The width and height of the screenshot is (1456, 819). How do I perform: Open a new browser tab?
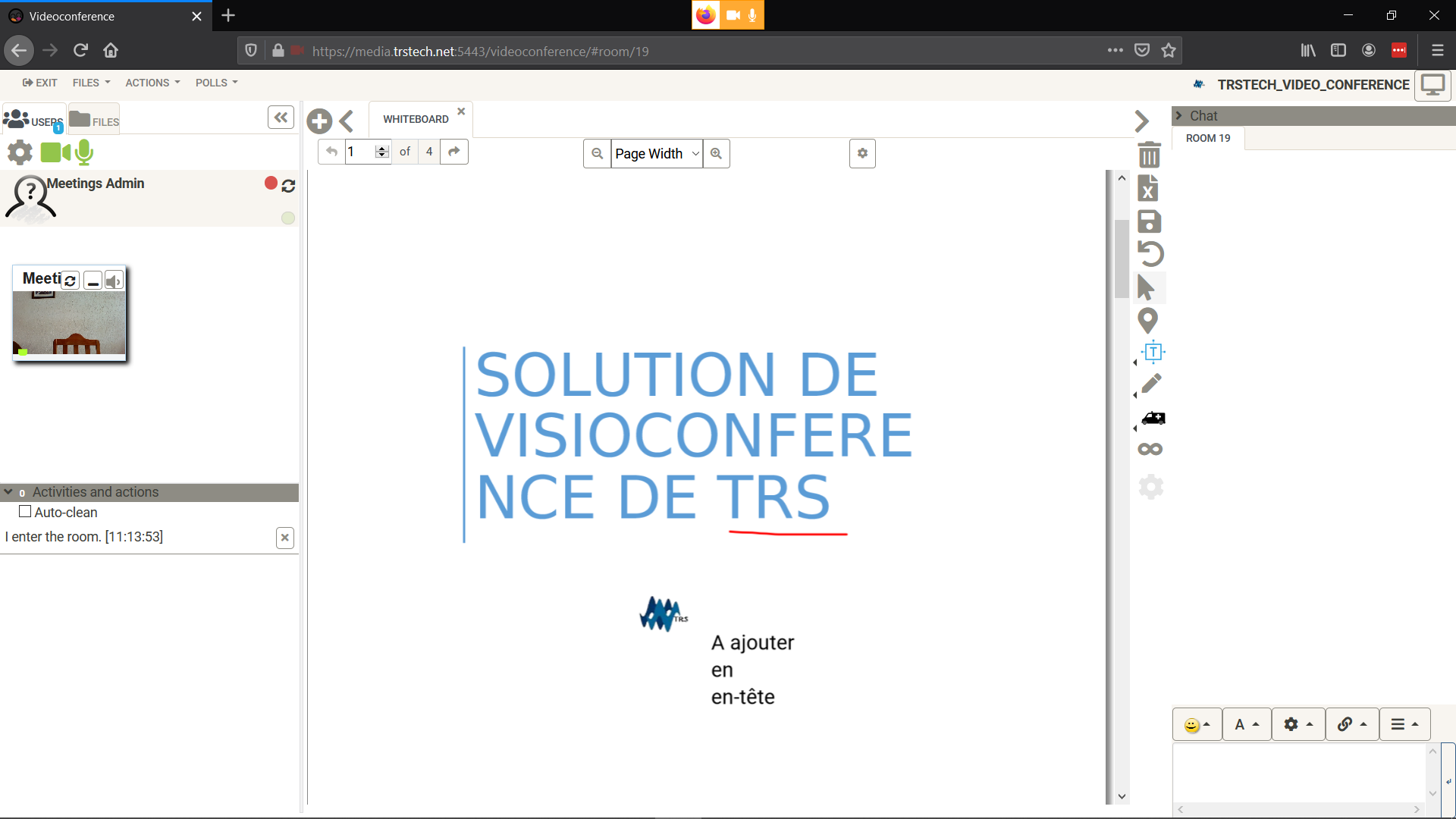tap(228, 15)
